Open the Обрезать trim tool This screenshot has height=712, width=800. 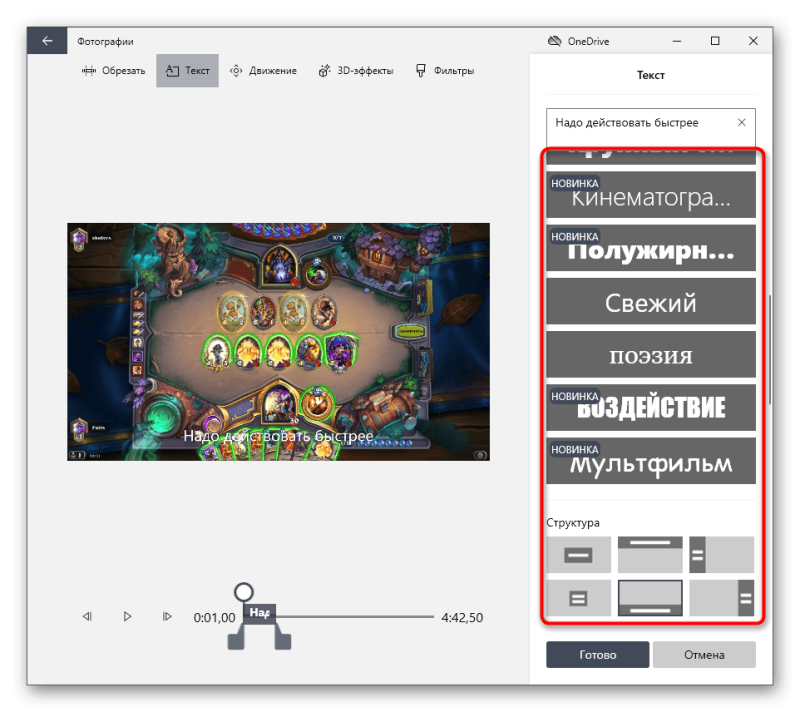click(113, 71)
